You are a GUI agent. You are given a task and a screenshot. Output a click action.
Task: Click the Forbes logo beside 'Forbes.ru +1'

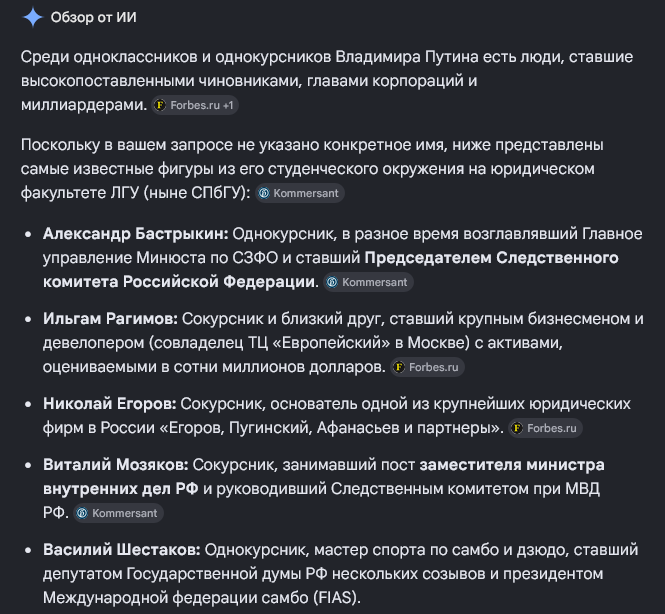point(160,105)
